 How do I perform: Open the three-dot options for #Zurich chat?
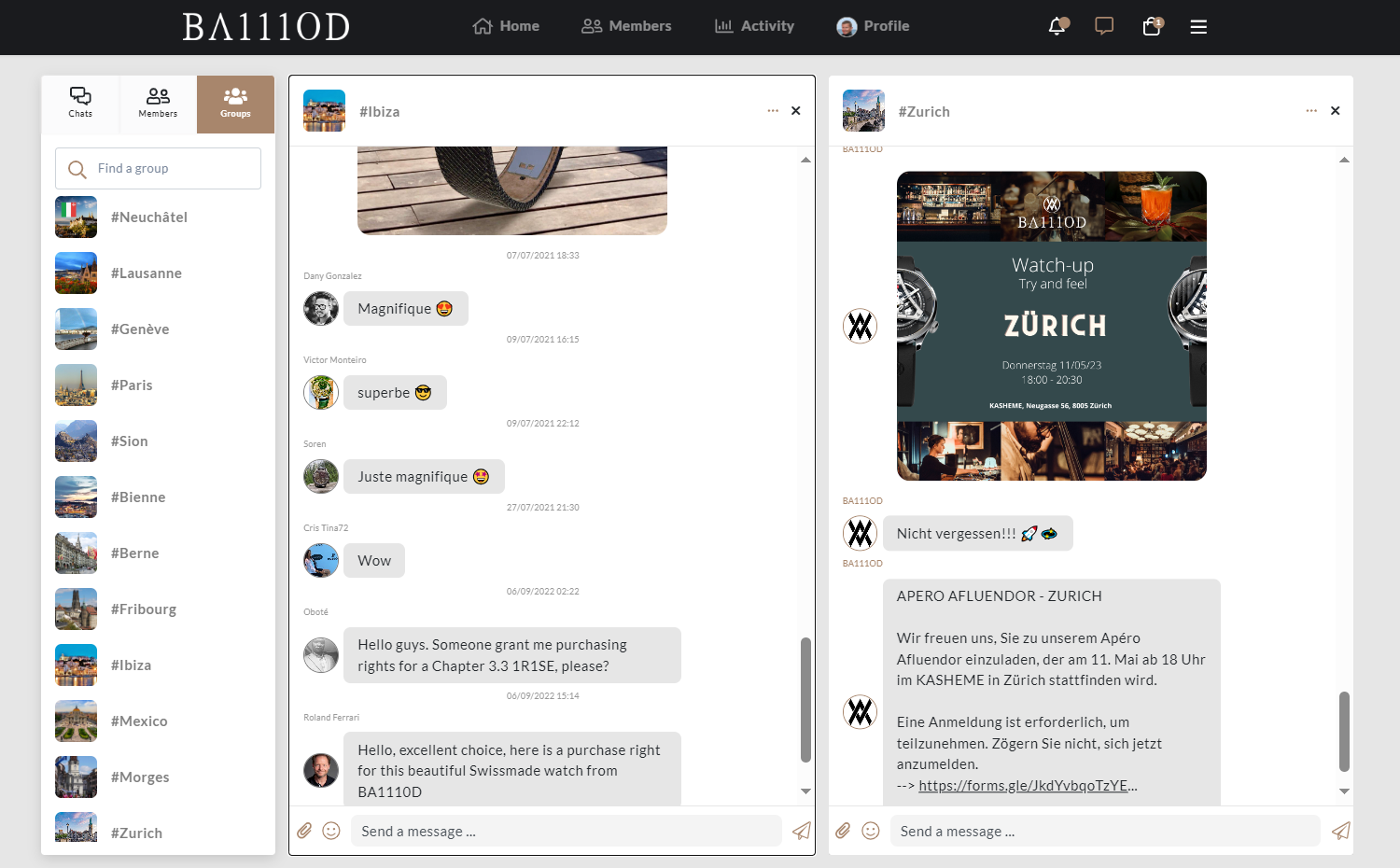[x=1311, y=111]
